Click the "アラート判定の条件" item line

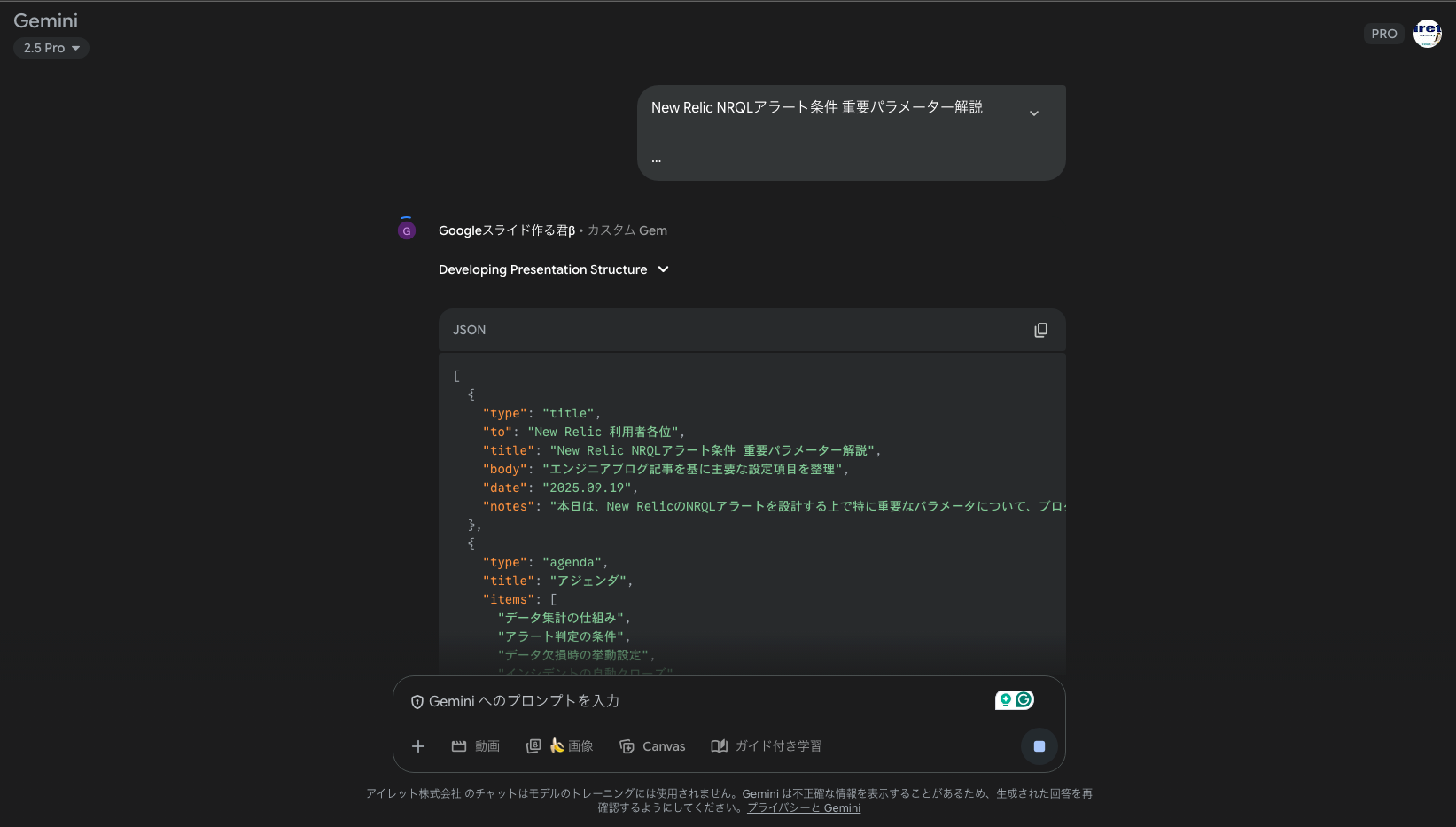(x=564, y=636)
